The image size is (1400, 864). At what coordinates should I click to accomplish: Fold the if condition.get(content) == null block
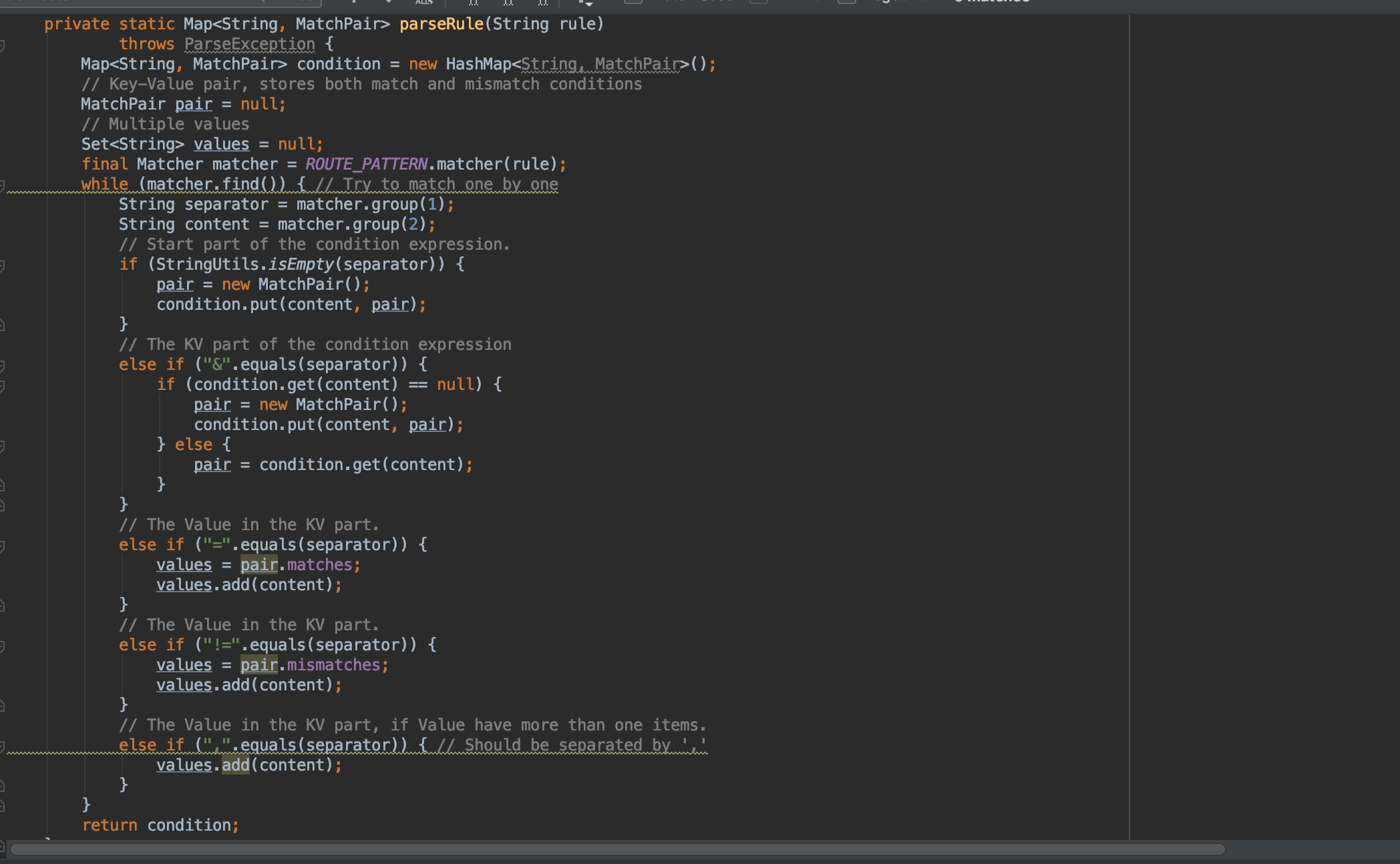[3, 386]
